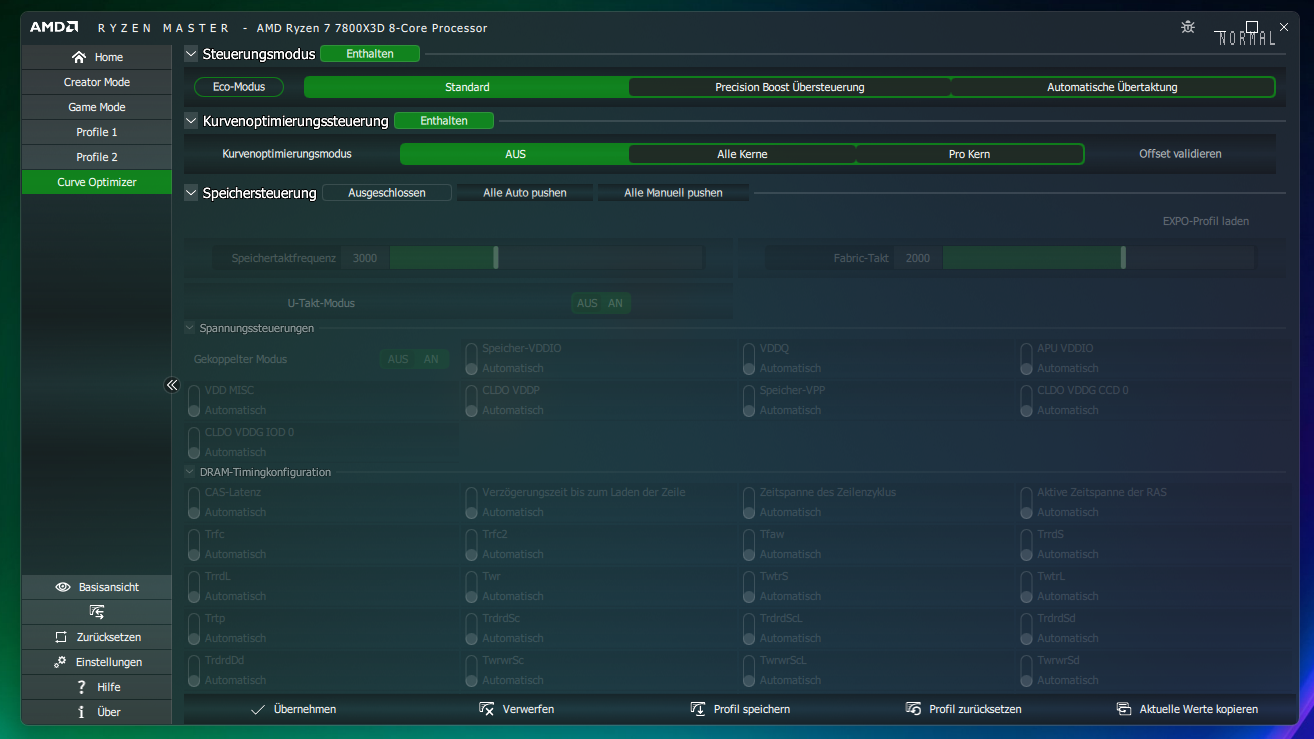Select Standard control mode
Image resolution: width=1314 pixels, height=739 pixels.
tap(467, 87)
